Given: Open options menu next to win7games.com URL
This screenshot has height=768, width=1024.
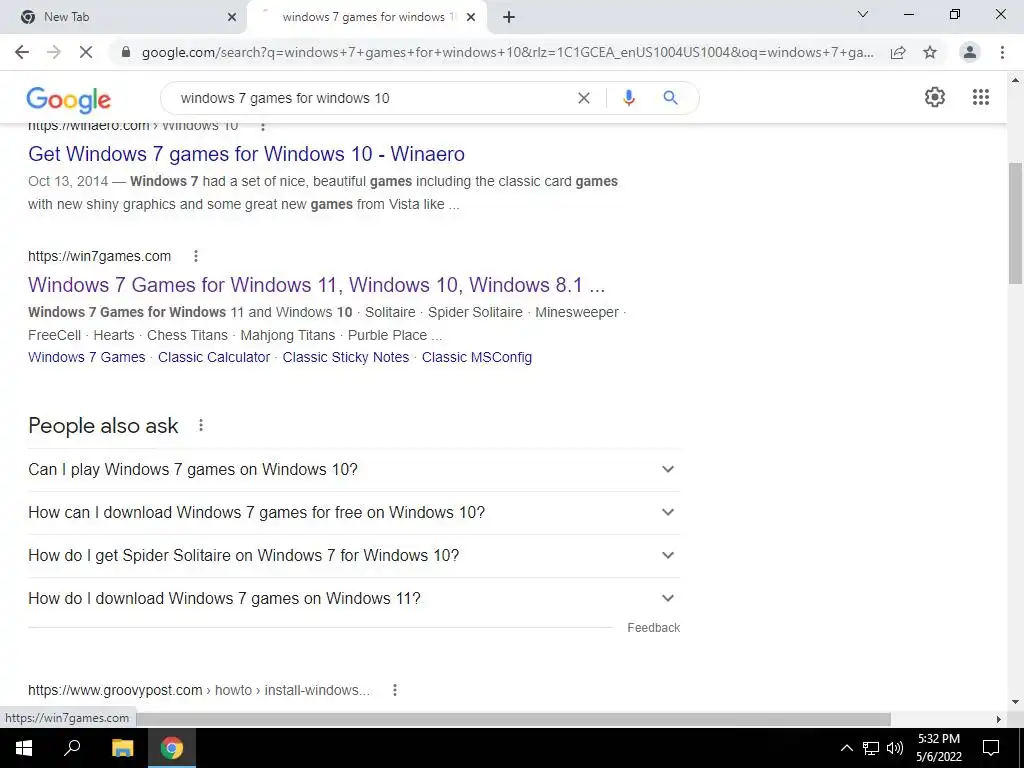Looking at the screenshot, I should click(x=196, y=256).
